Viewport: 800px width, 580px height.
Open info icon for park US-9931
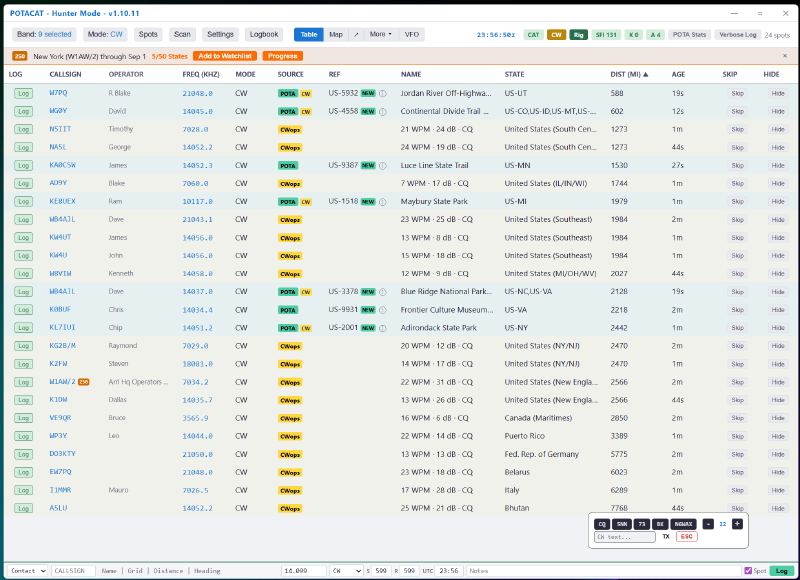pyautogui.click(x=383, y=310)
